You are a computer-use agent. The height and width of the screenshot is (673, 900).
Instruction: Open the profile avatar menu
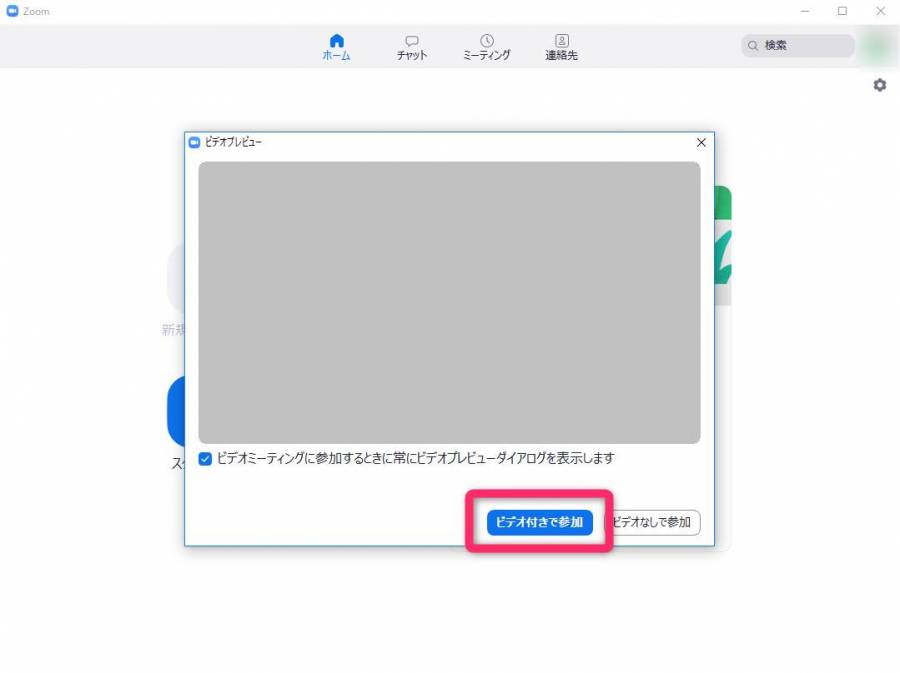pyautogui.click(x=877, y=46)
